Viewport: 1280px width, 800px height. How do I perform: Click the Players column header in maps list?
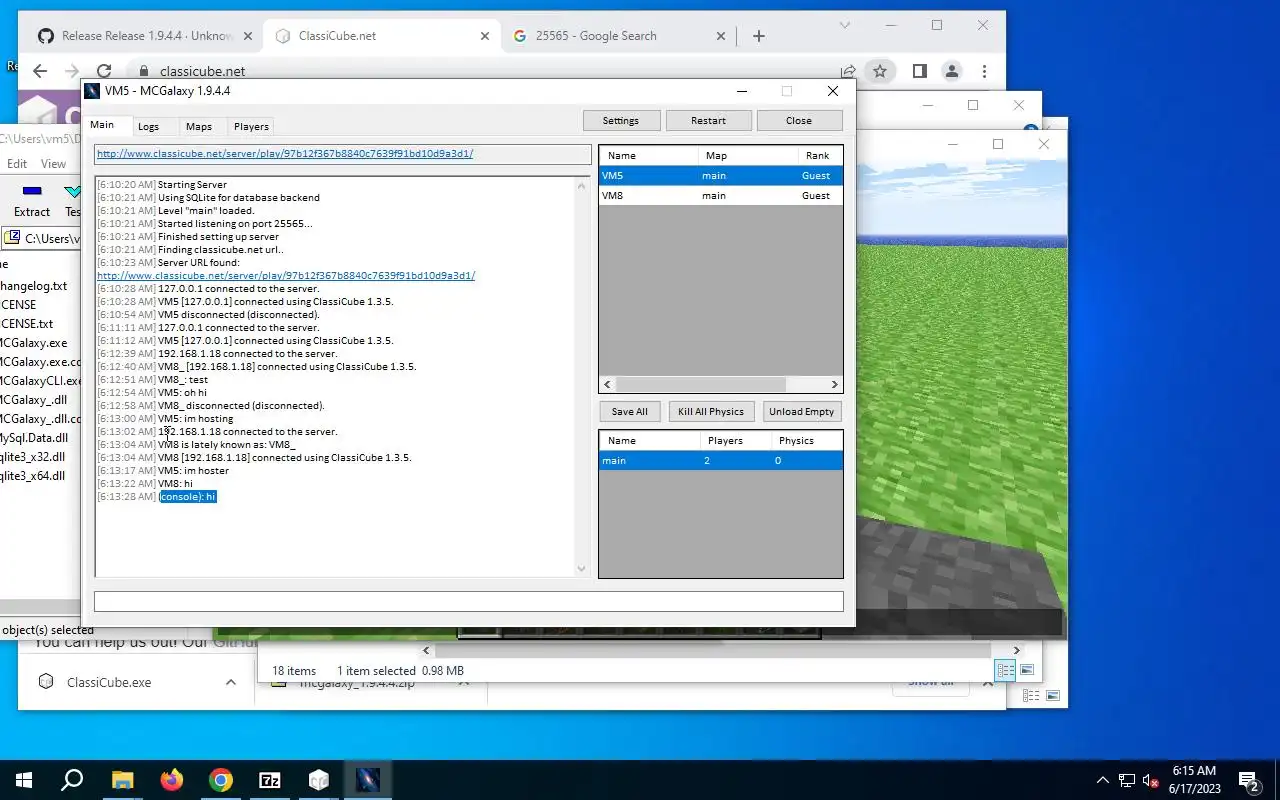click(x=733, y=440)
